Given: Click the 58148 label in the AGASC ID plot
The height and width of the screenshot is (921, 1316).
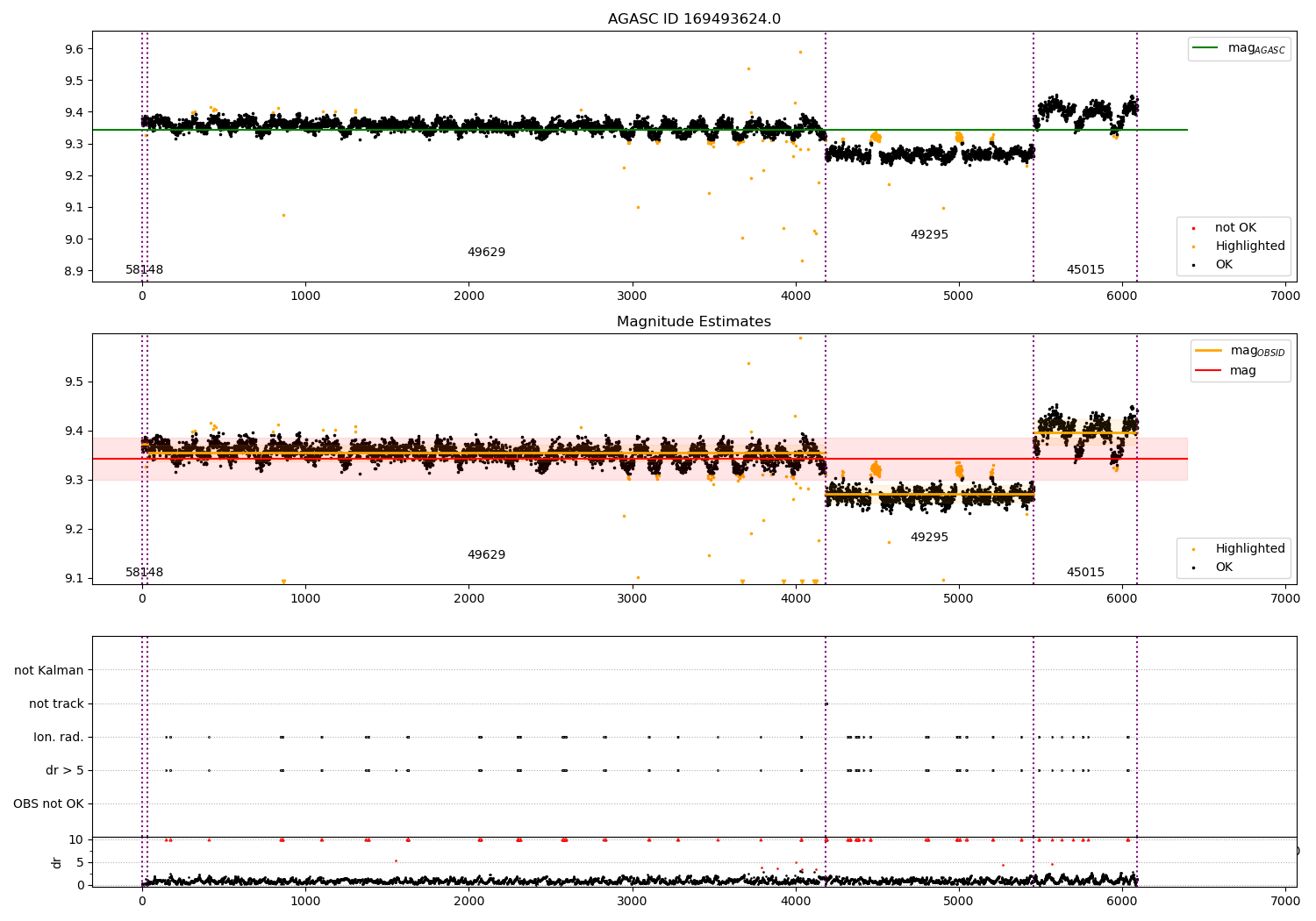Looking at the screenshot, I should click(144, 270).
